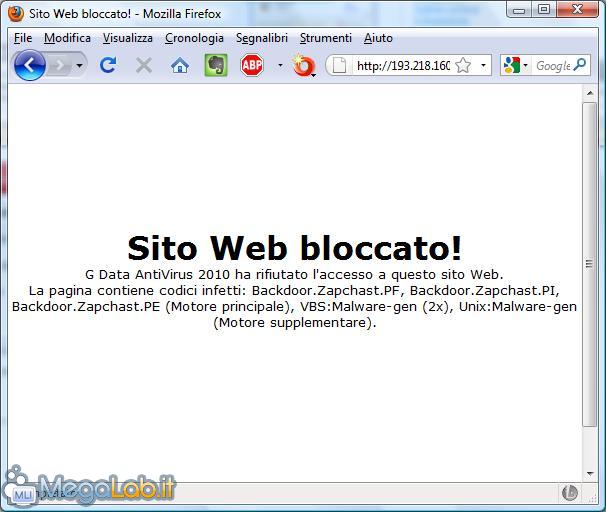Go back with the blue Back arrow
Viewport: 606px width, 512px height.
pos(30,65)
